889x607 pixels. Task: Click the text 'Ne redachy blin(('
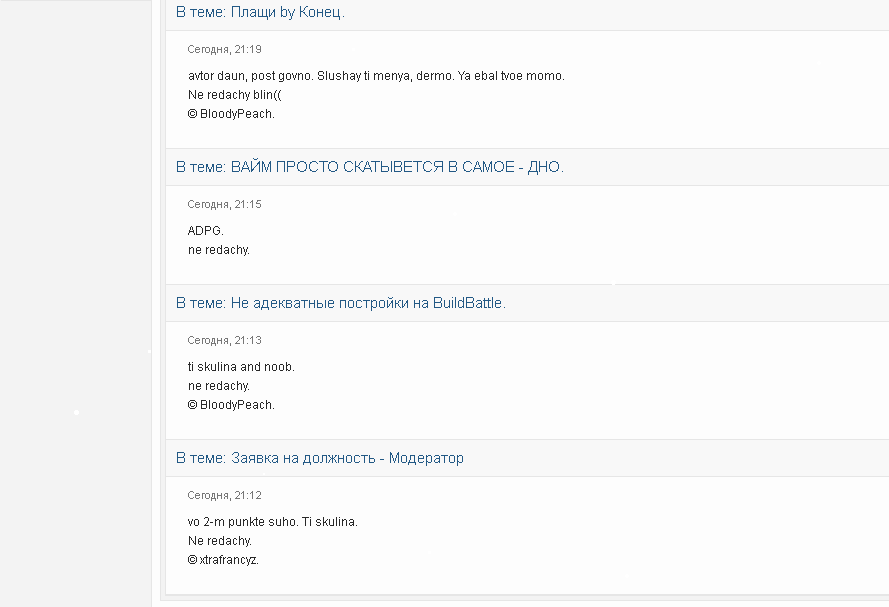pyautogui.click(x=235, y=95)
